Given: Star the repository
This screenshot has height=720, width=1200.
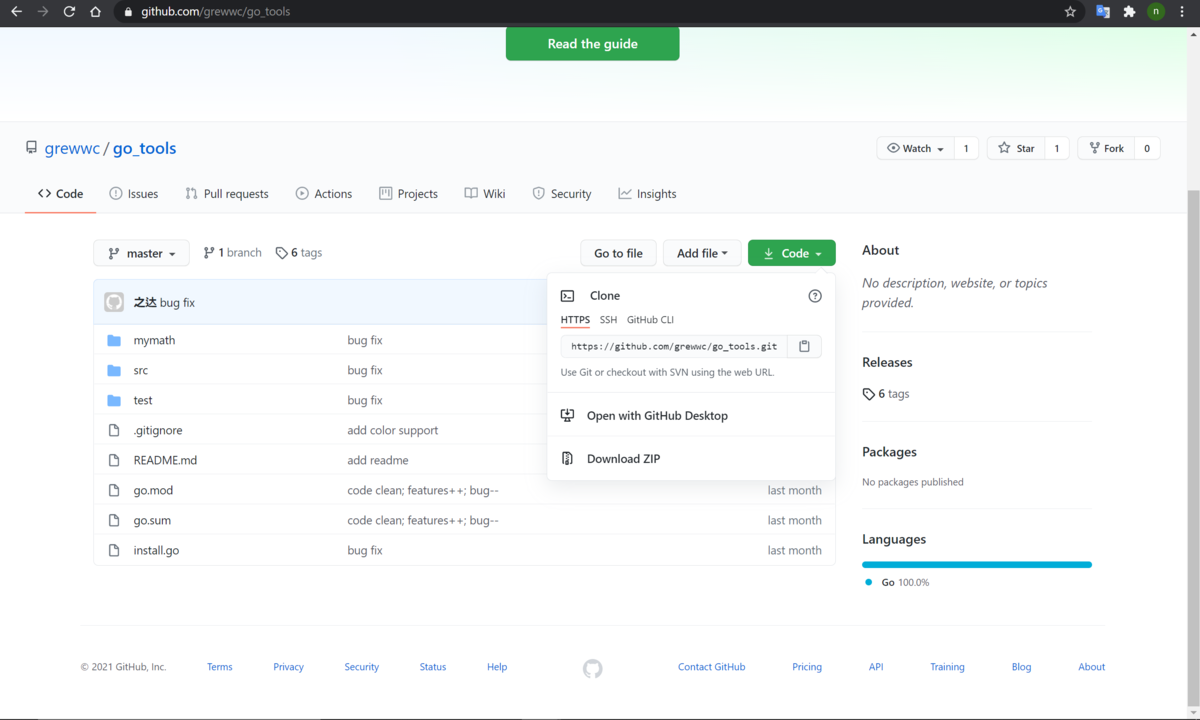Looking at the screenshot, I should click(1015, 148).
